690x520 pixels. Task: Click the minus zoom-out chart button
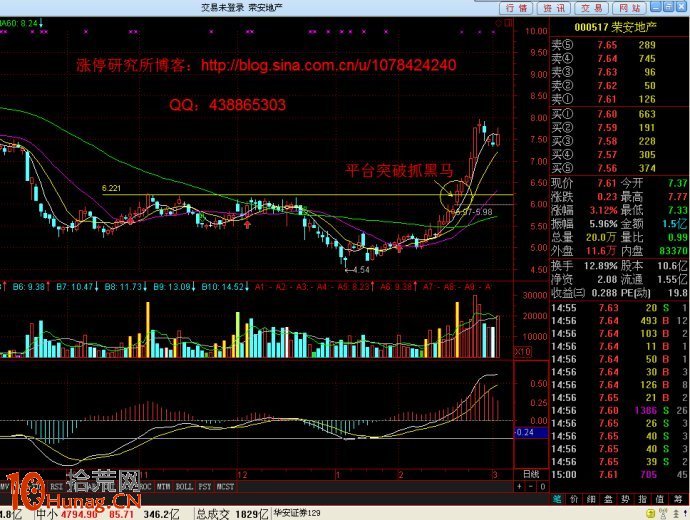[531, 487]
